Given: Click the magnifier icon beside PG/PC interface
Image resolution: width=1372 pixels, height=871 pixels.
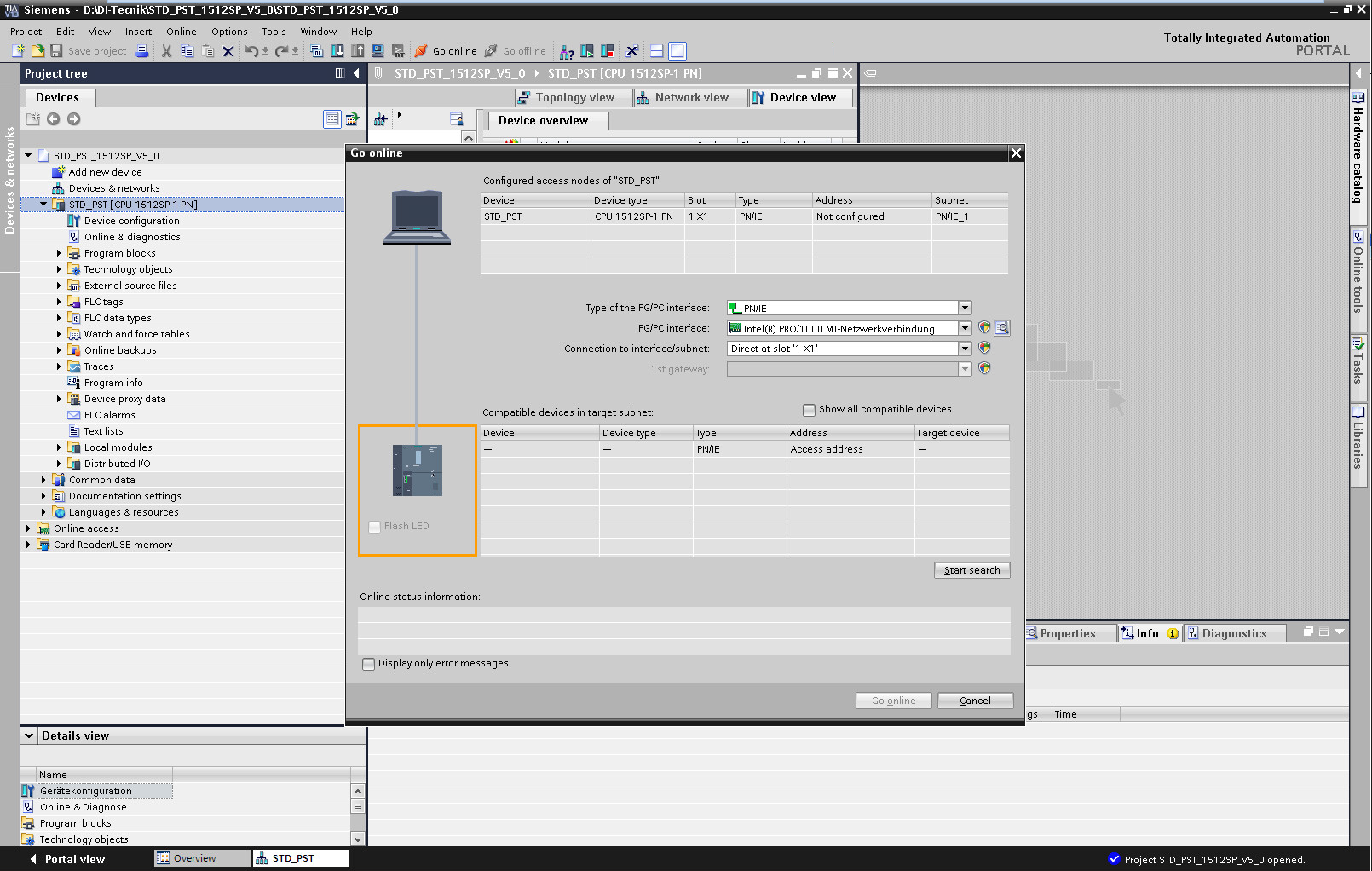Looking at the screenshot, I should [x=1003, y=328].
